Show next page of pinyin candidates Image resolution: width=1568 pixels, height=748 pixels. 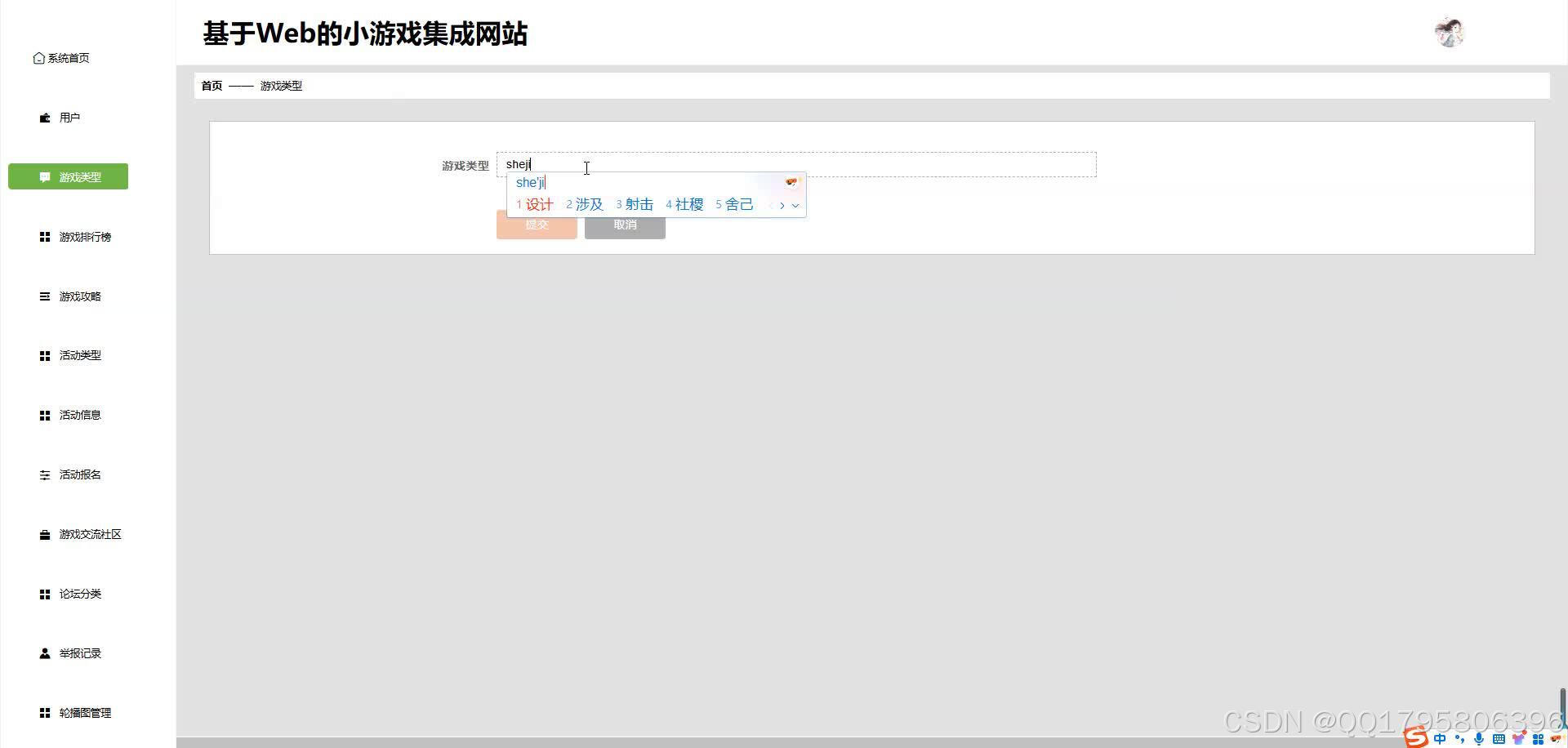[x=782, y=206]
